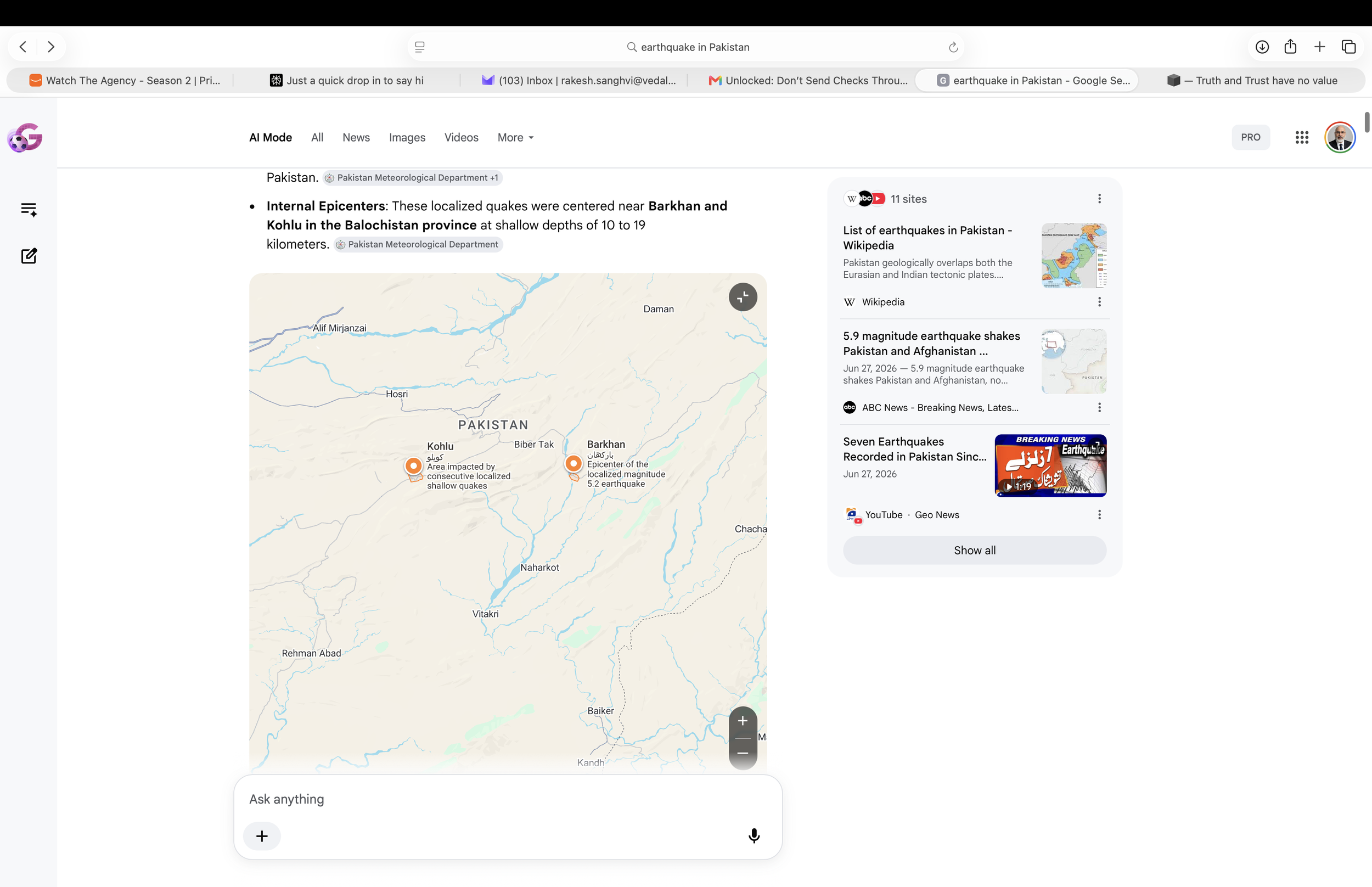Click the Alif Mirjanzai label on the map
The height and width of the screenshot is (887, 1372).
tap(340, 328)
